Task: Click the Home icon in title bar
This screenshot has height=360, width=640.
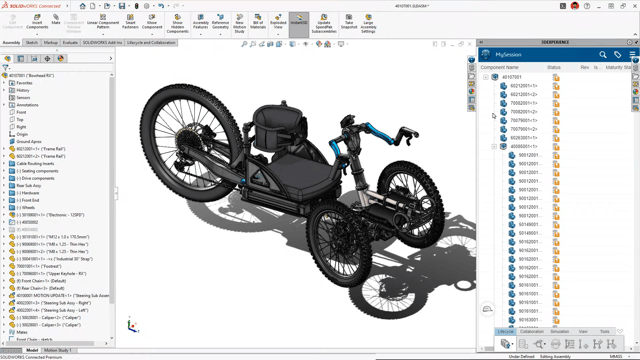Action: 82,6
